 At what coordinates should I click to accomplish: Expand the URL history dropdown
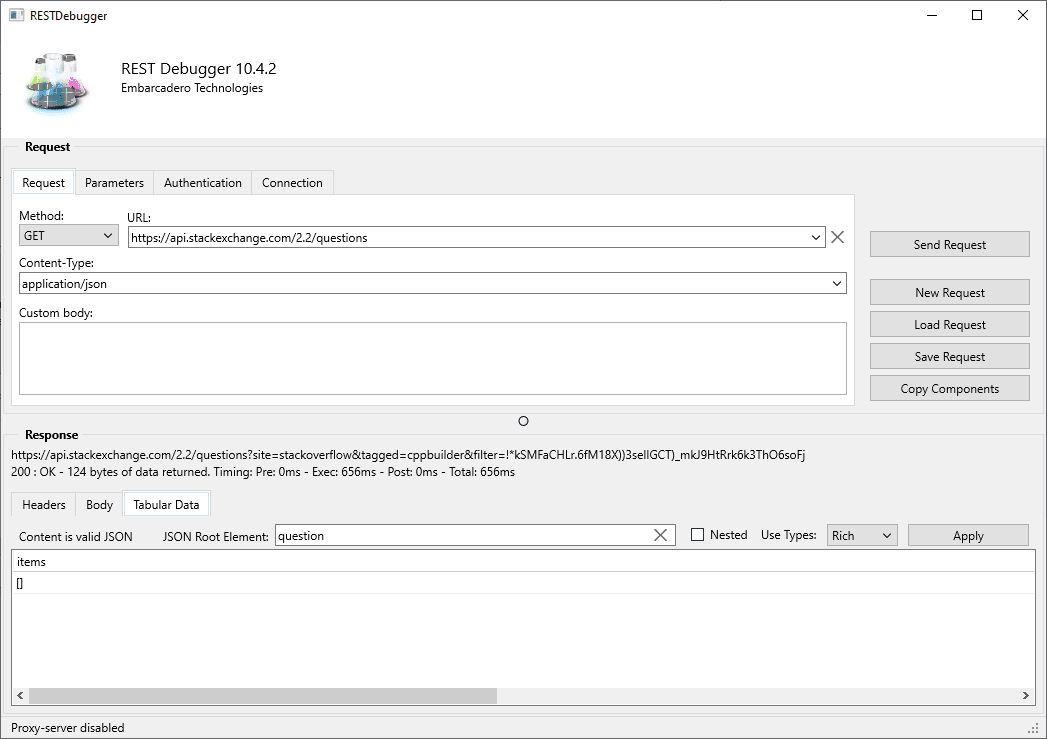coord(815,238)
